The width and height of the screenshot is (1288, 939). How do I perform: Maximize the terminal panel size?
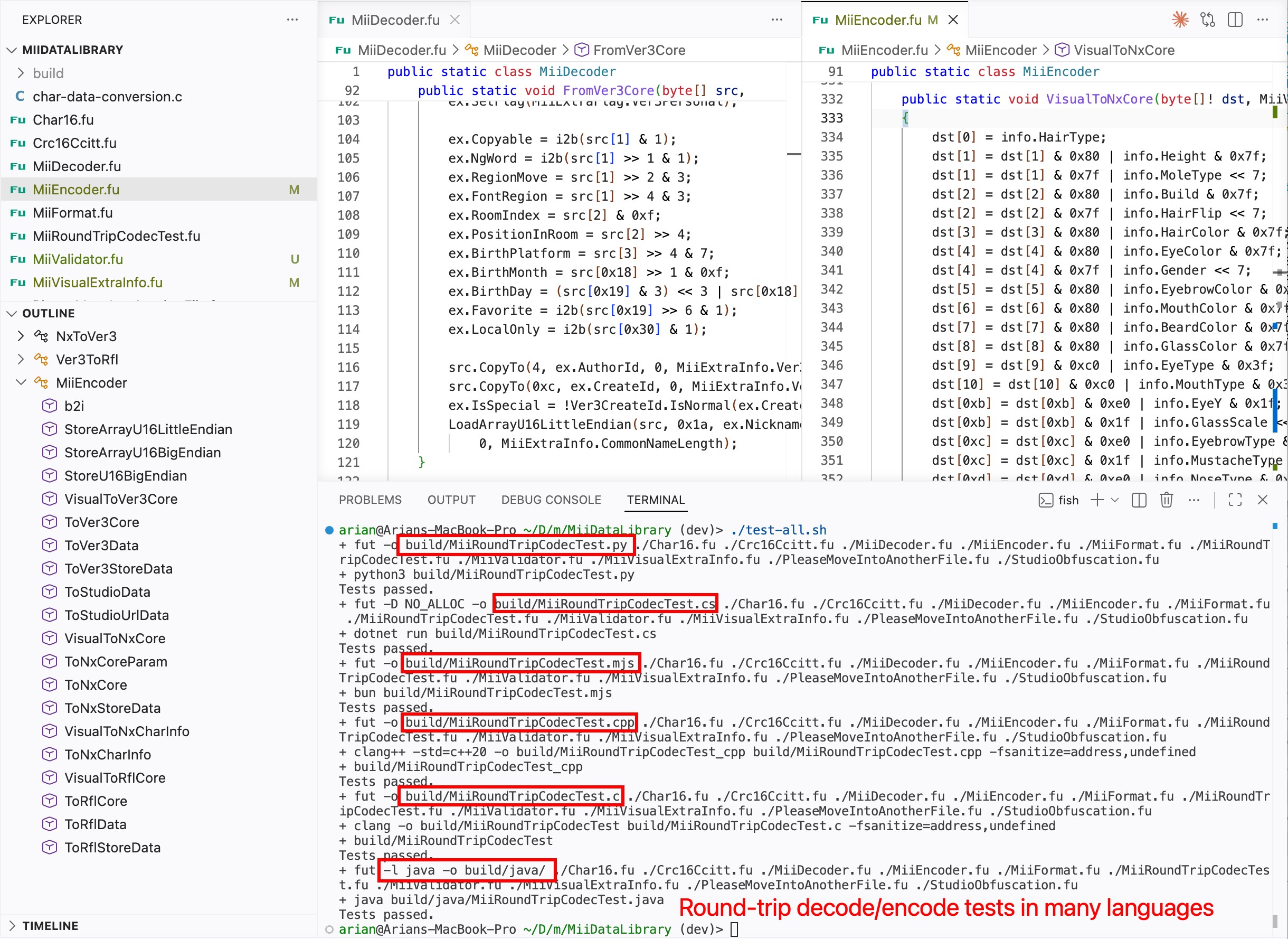pos(1235,500)
